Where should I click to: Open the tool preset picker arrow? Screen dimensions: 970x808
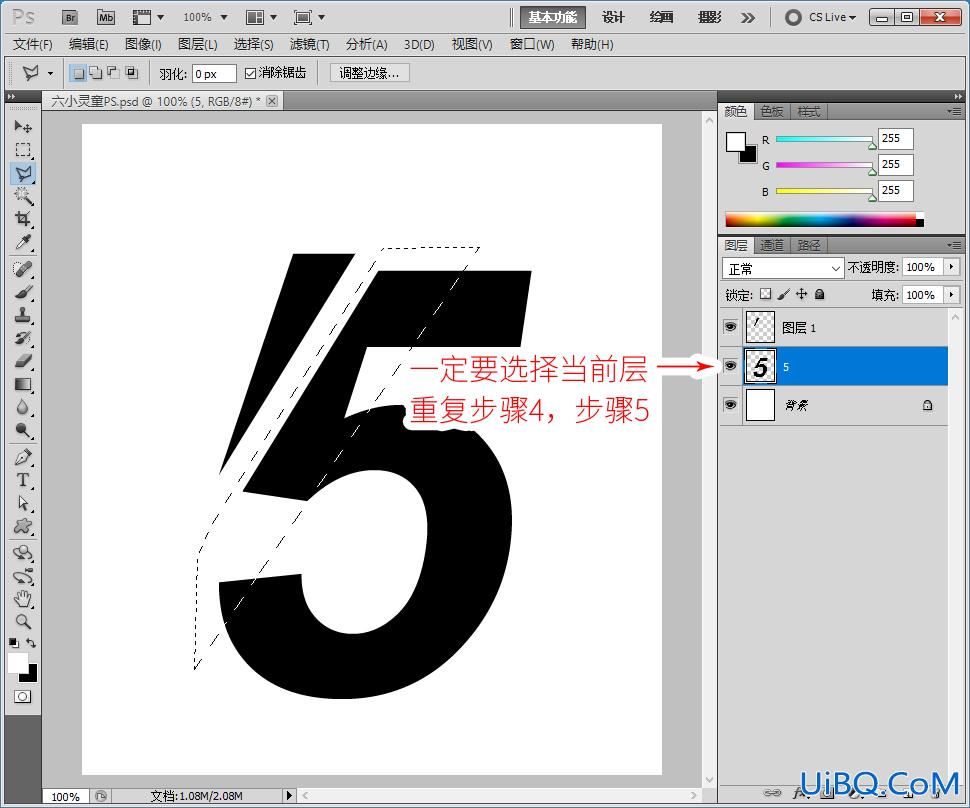pyautogui.click(x=50, y=74)
